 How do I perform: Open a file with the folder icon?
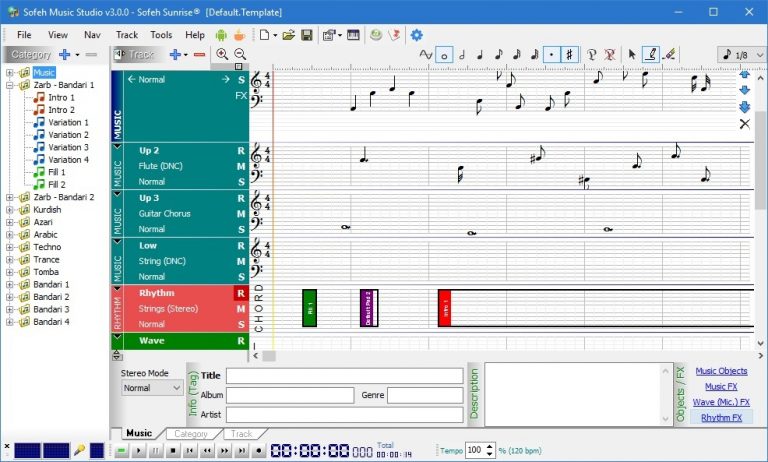[288, 35]
